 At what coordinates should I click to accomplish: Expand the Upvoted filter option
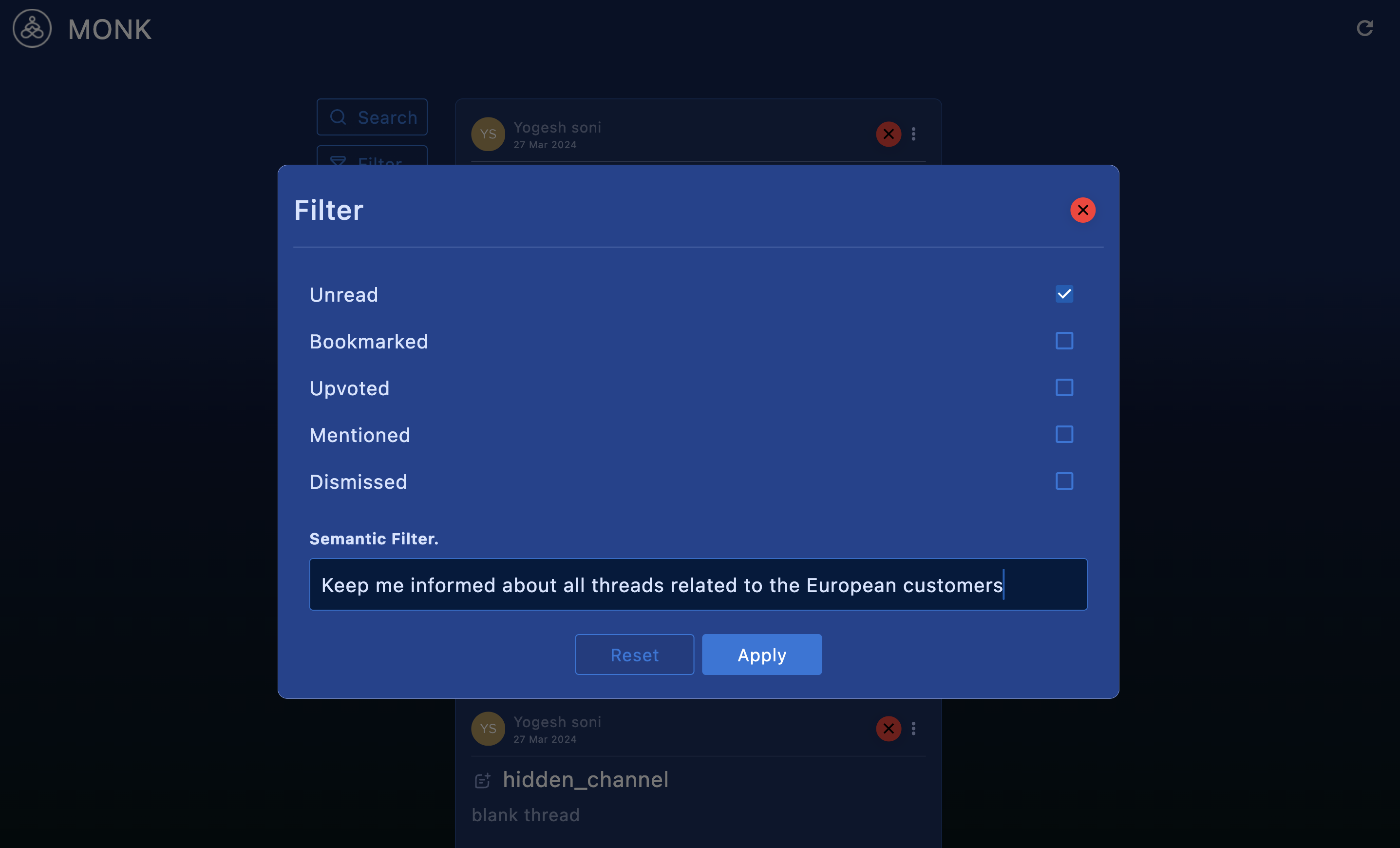(1064, 387)
